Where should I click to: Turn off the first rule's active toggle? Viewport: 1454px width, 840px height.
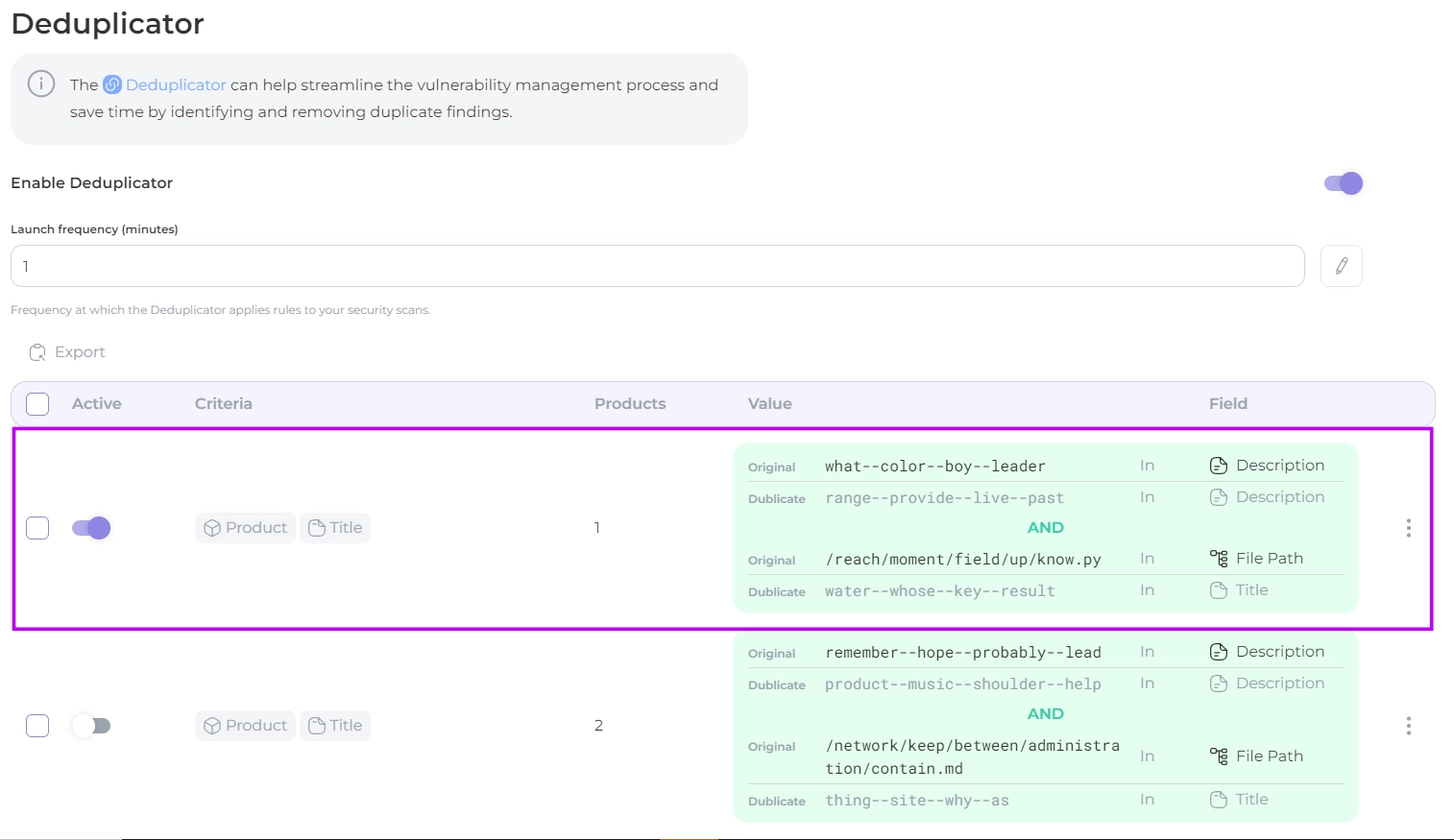[x=91, y=528]
